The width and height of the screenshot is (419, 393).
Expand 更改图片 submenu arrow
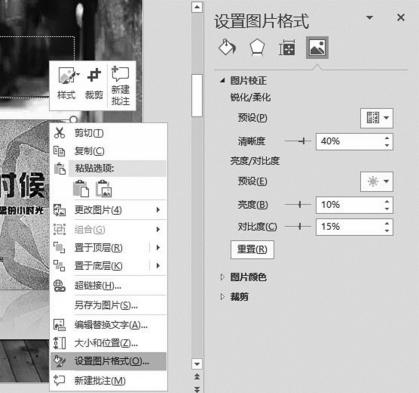point(158,210)
